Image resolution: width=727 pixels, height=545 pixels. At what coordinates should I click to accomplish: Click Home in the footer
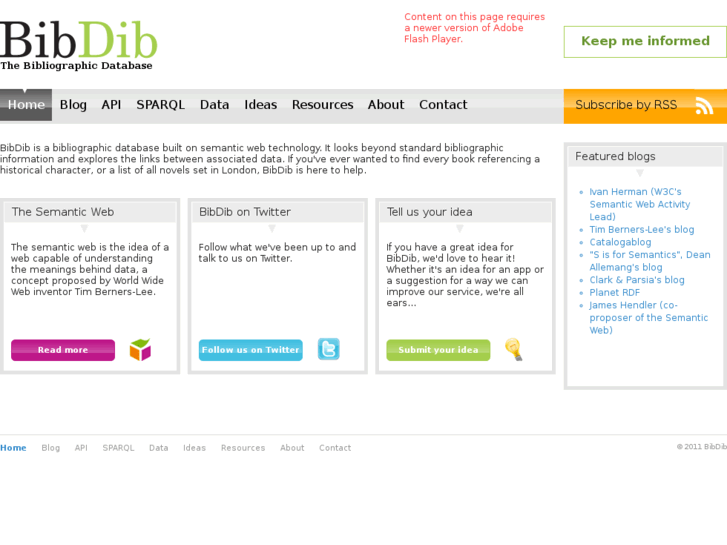13,448
